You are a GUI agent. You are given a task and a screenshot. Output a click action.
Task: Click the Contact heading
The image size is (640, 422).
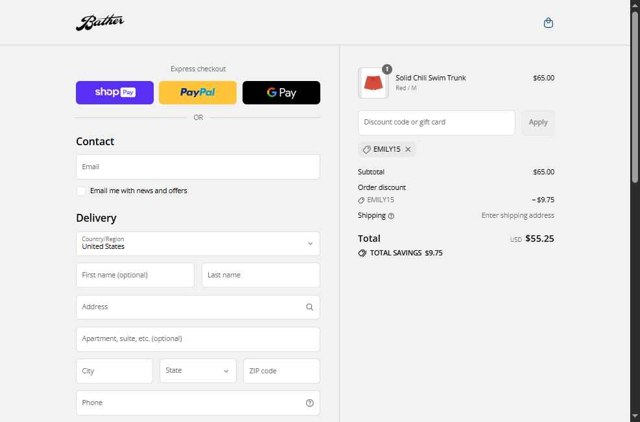click(x=95, y=141)
